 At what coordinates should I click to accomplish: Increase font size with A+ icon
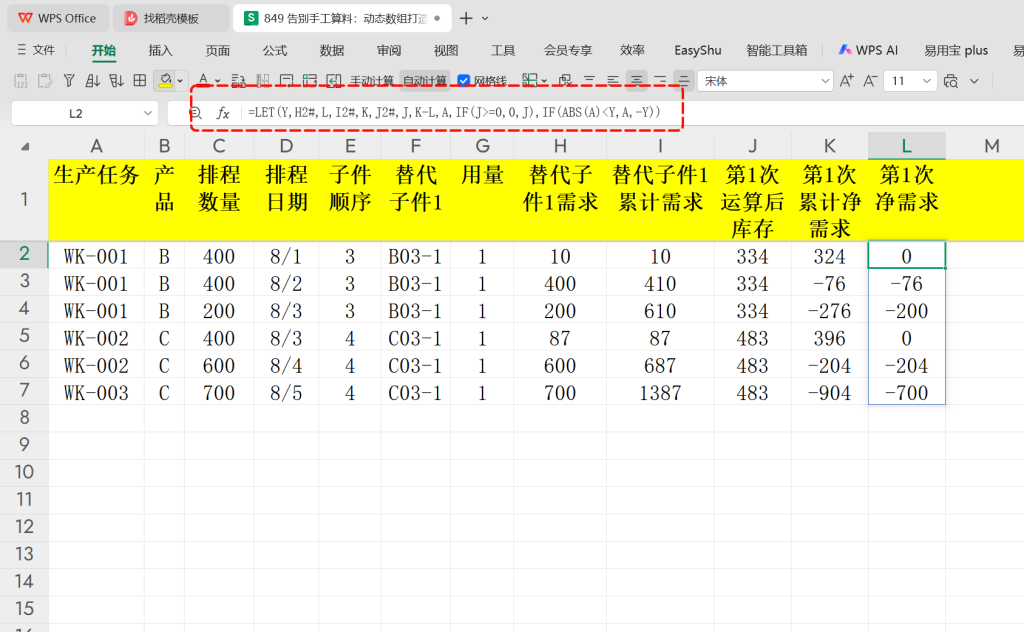coord(846,81)
